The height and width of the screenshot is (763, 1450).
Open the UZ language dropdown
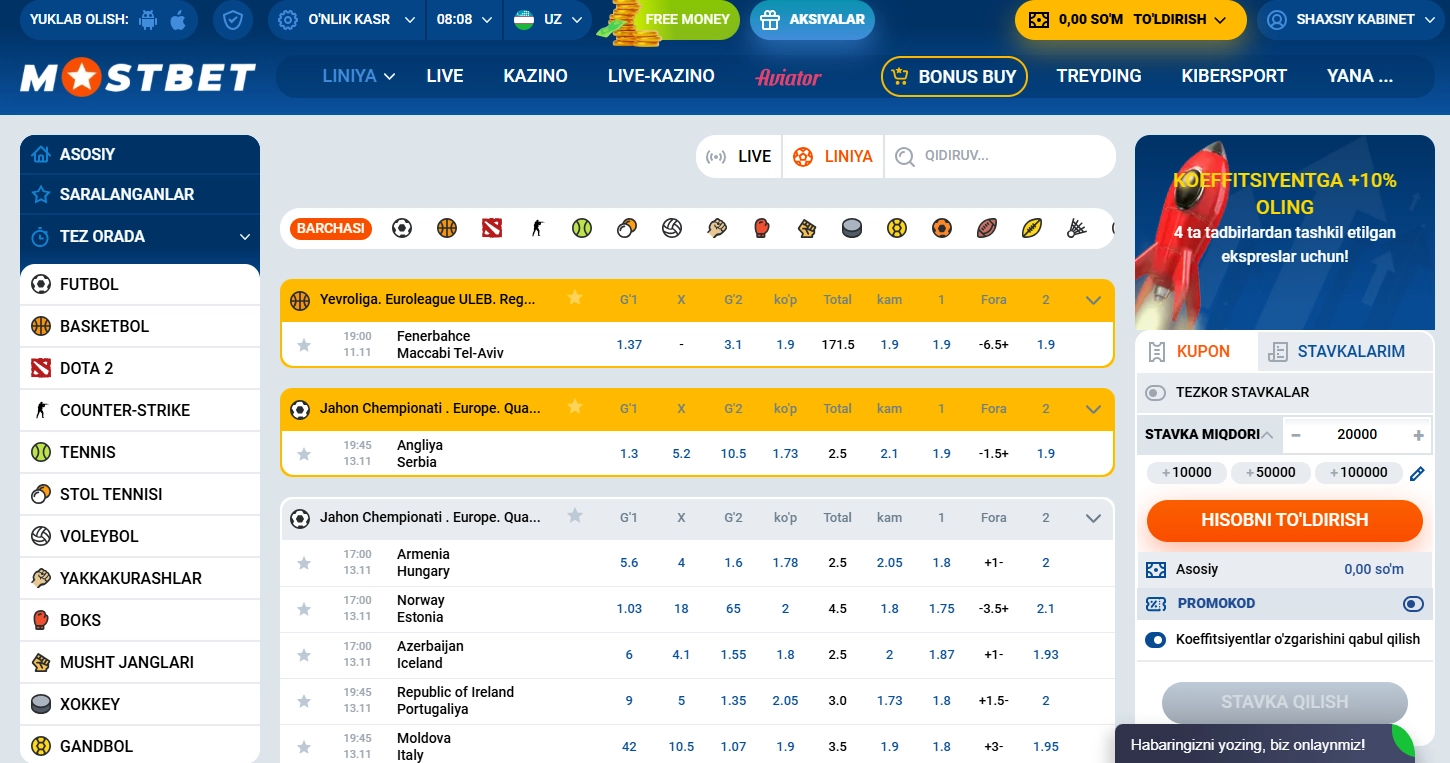pyautogui.click(x=550, y=20)
